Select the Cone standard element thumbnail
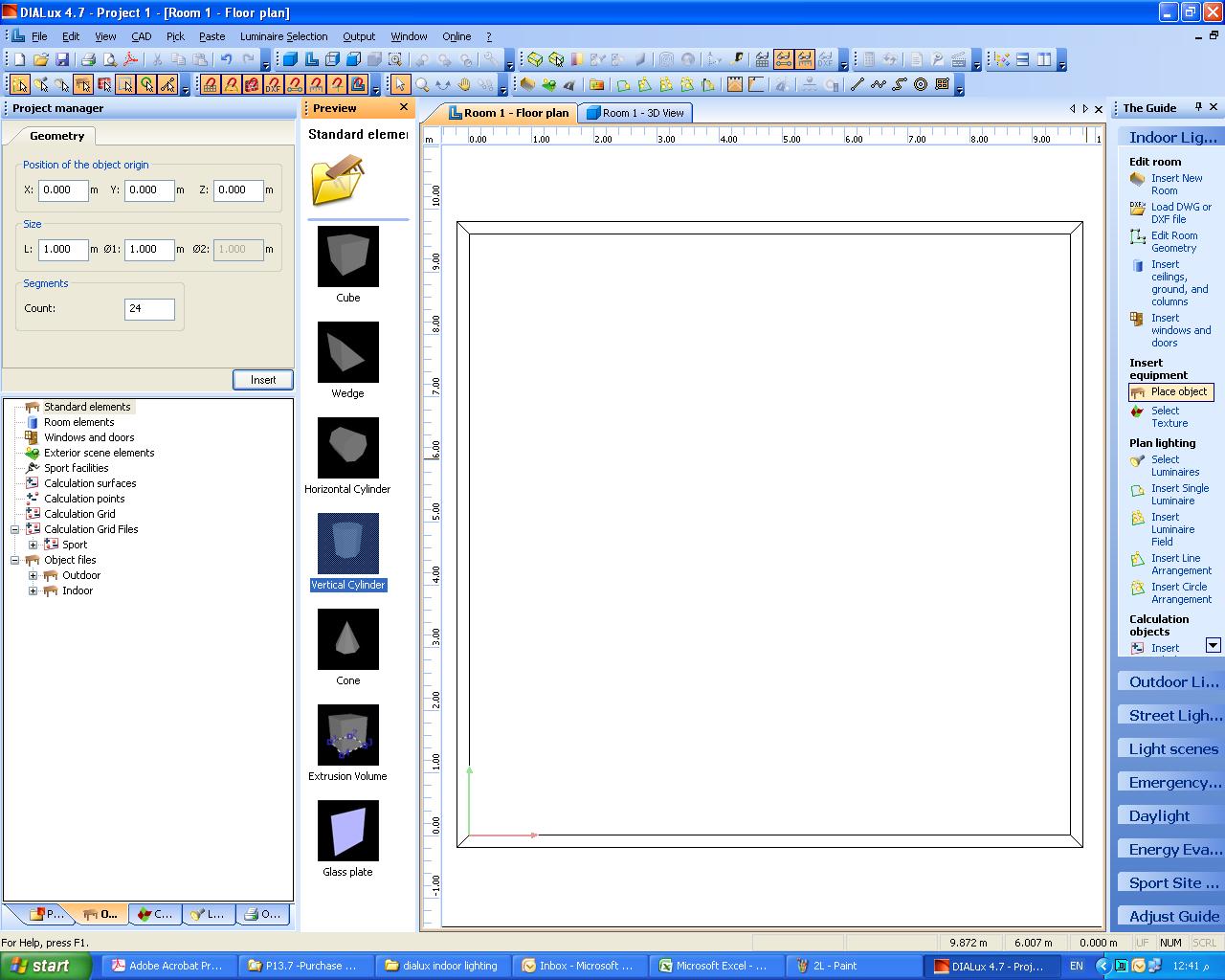The height and width of the screenshot is (980, 1225). click(347, 638)
